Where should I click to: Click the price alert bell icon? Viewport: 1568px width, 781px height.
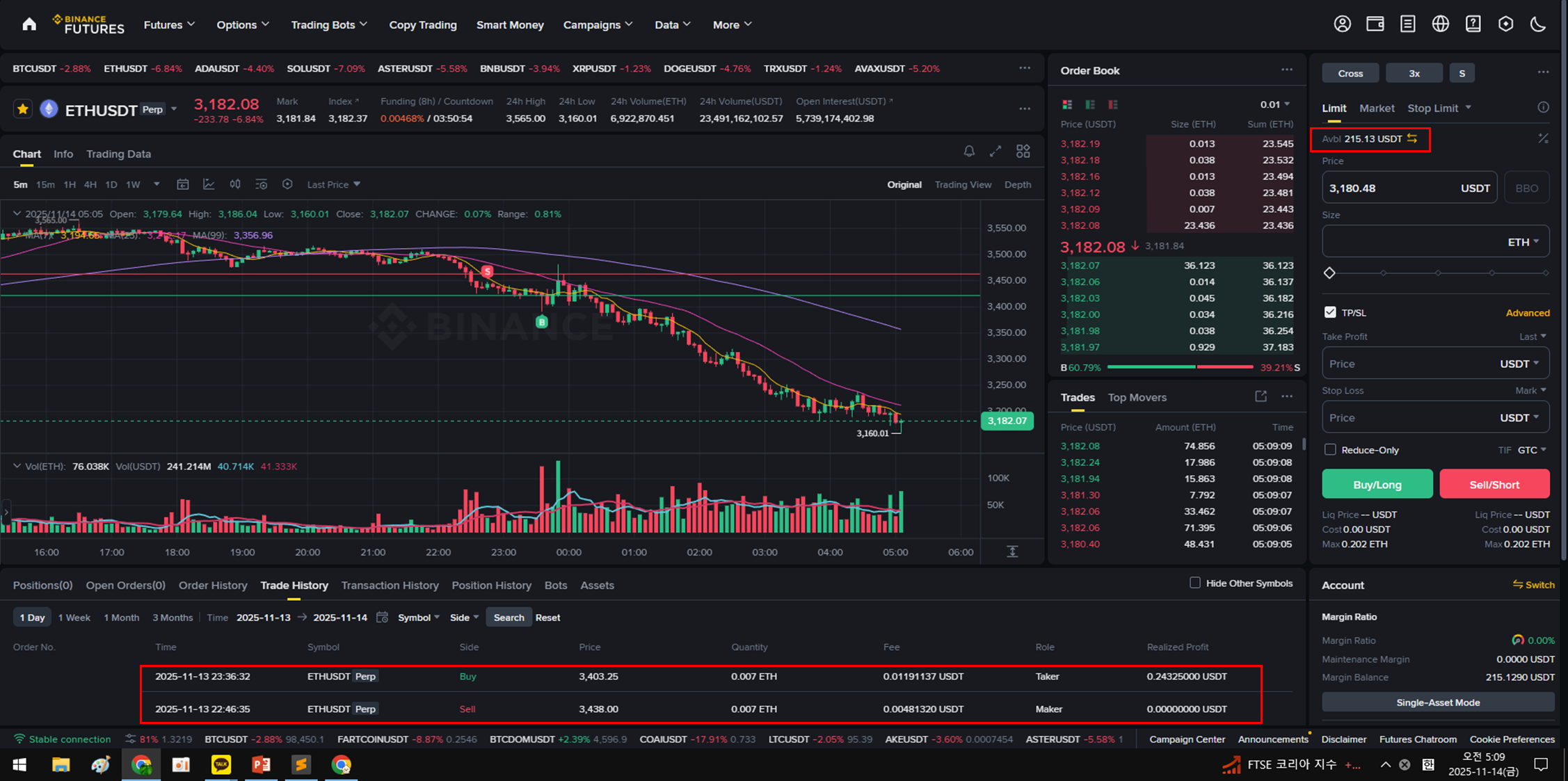pyautogui.click(x=968, y=151)
